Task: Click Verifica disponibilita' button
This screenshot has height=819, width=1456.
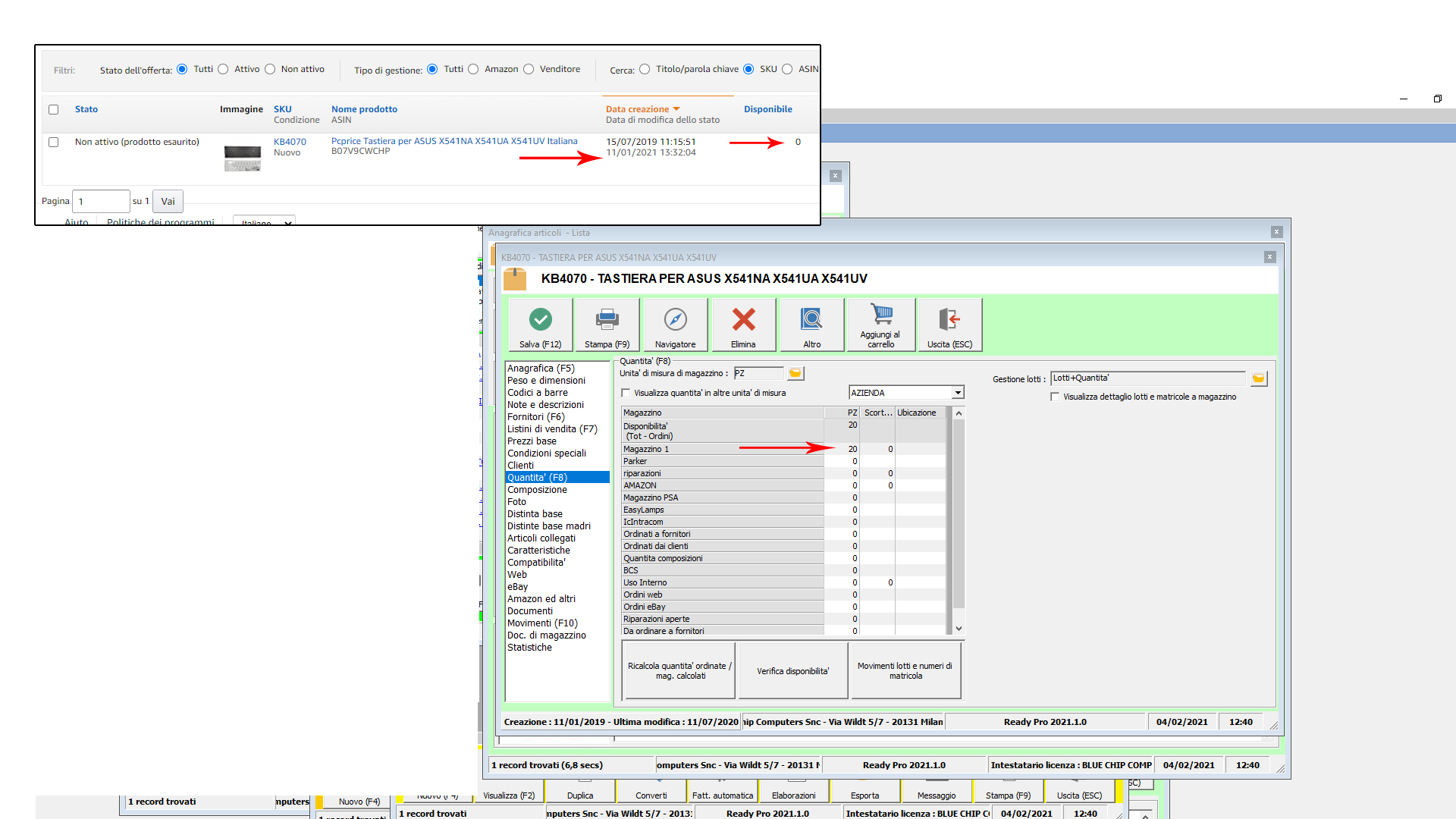Action: click(x=792, y=670)
